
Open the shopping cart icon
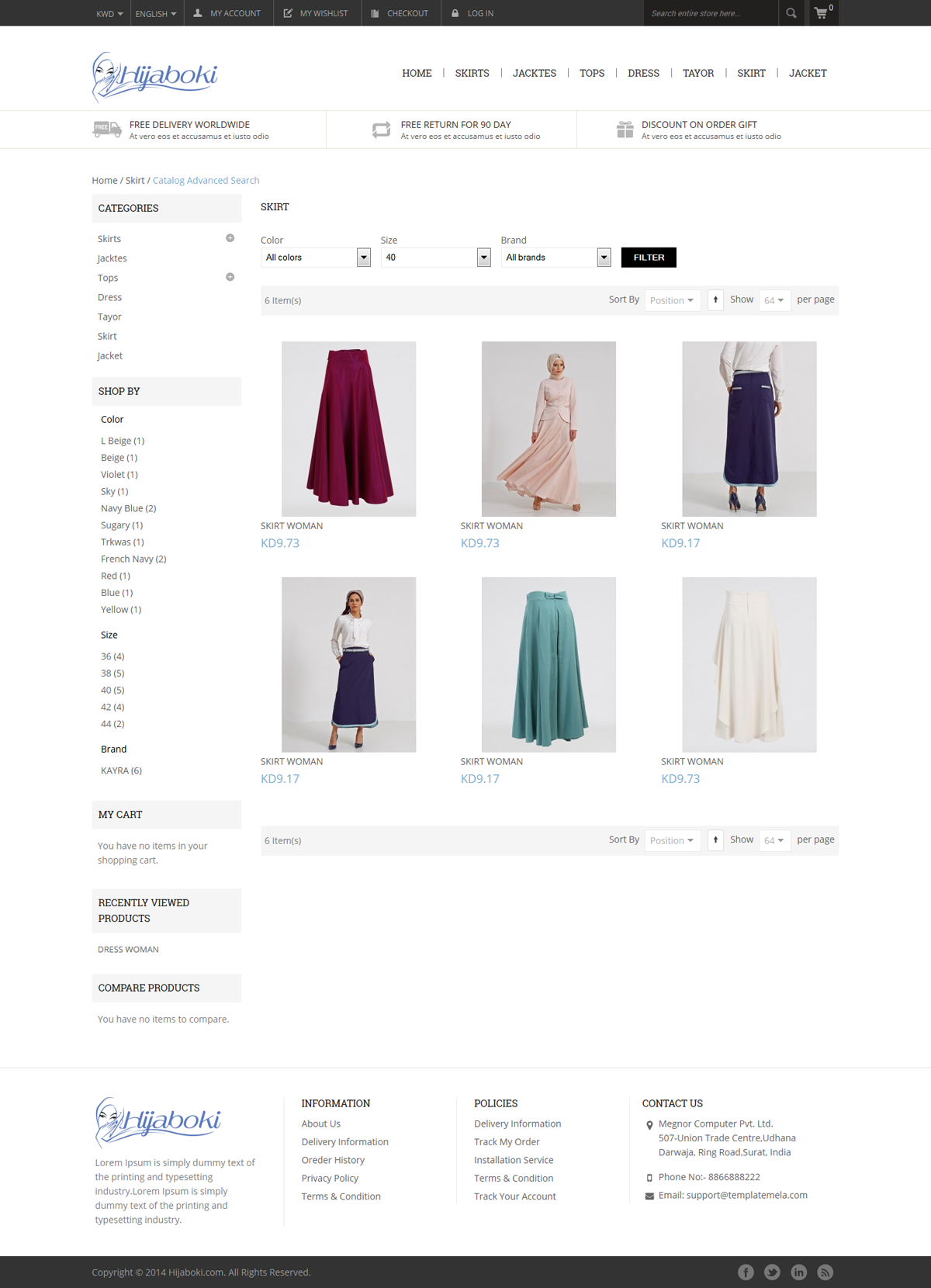821,13
